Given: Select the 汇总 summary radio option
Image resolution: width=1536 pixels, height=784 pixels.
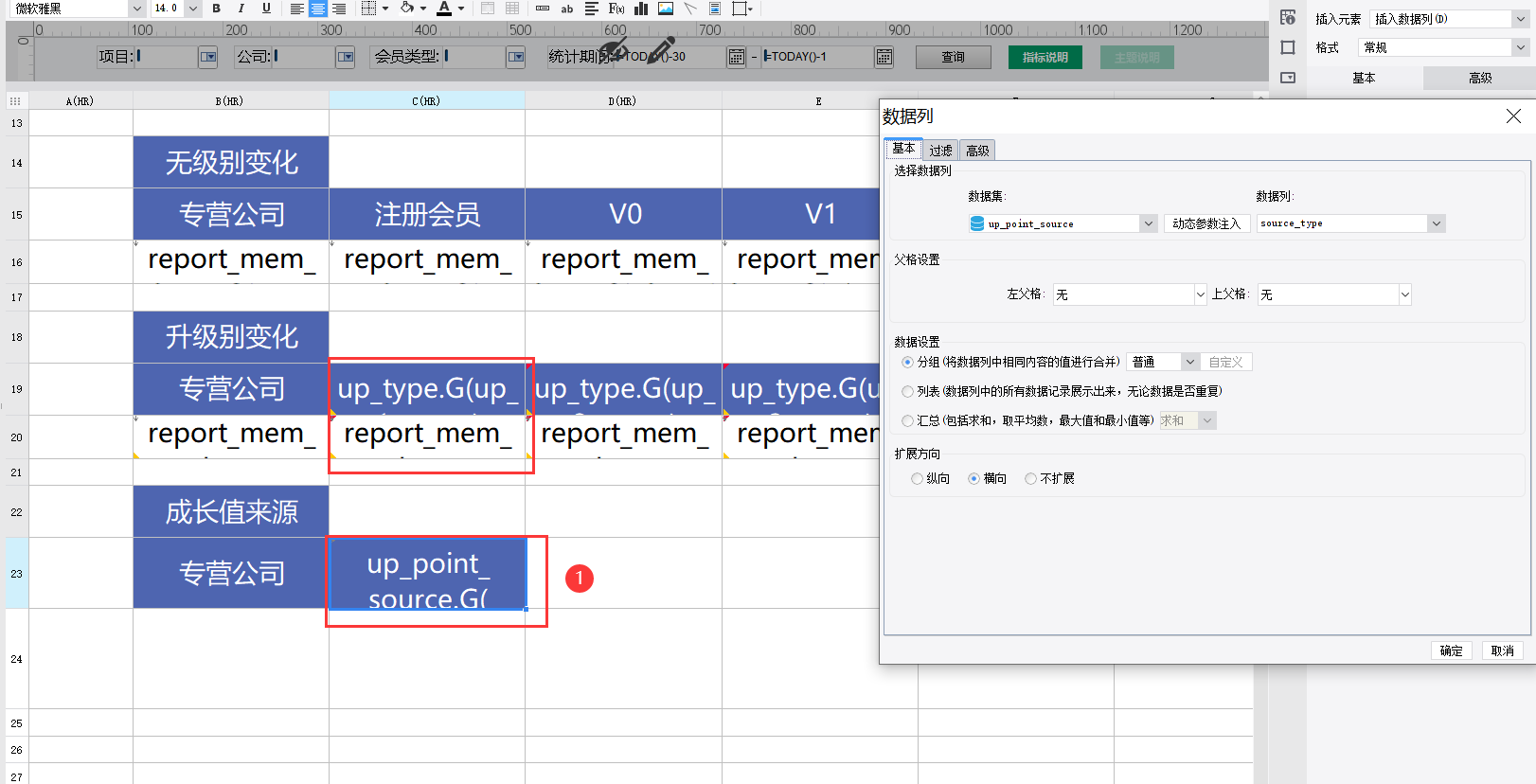Looking at the screenshot, I should tap(908, 420).
